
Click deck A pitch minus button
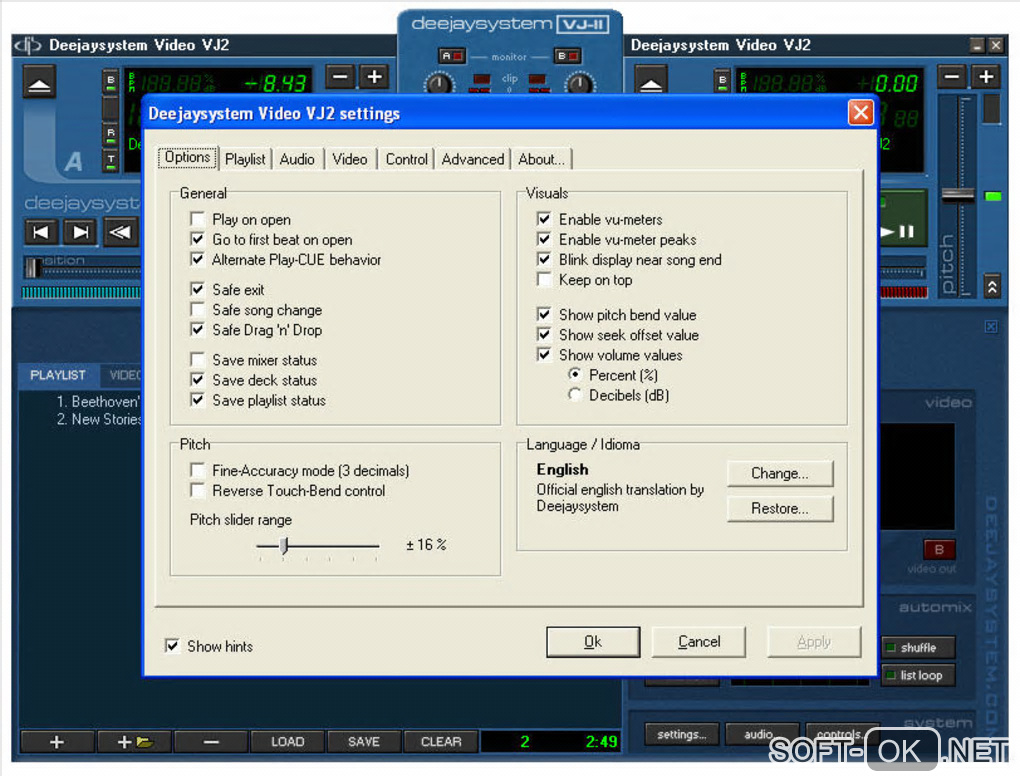tap(340, 77)
